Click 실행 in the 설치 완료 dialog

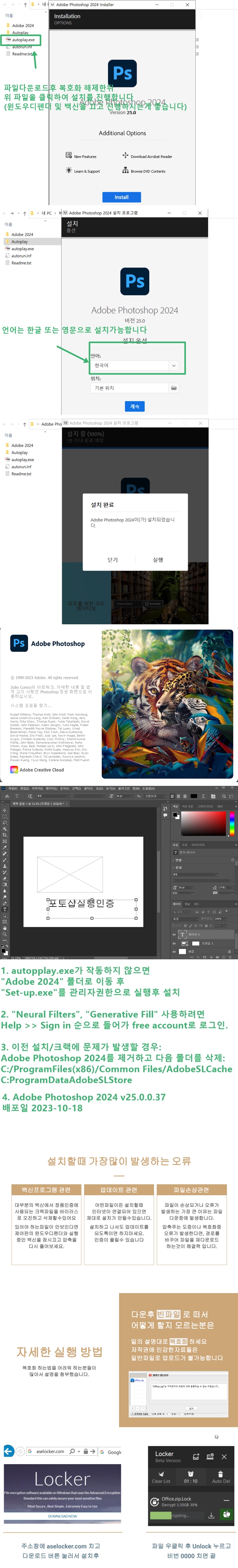(x=158, y=560)
